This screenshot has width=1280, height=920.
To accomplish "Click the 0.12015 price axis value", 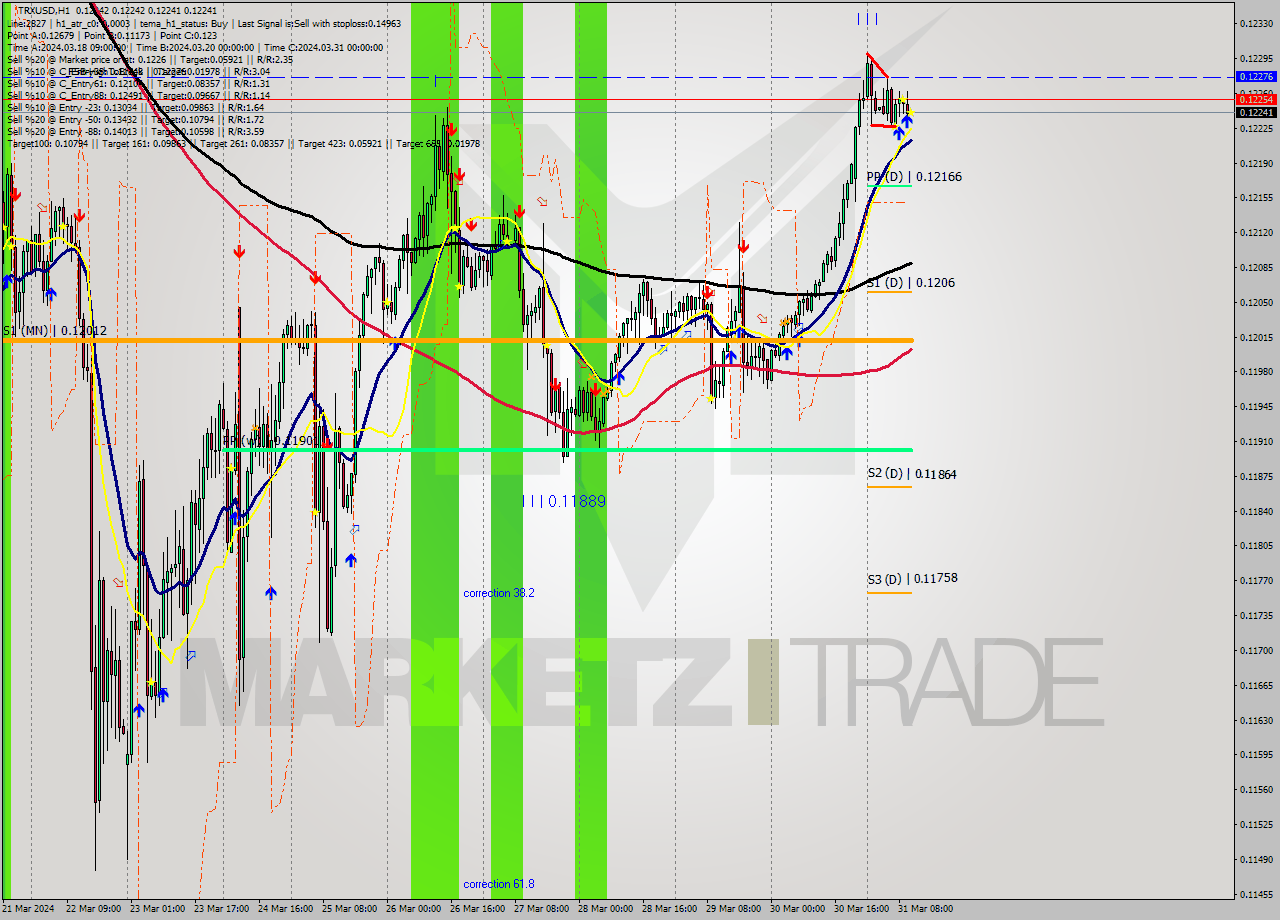I will [x=1255, y=337].
